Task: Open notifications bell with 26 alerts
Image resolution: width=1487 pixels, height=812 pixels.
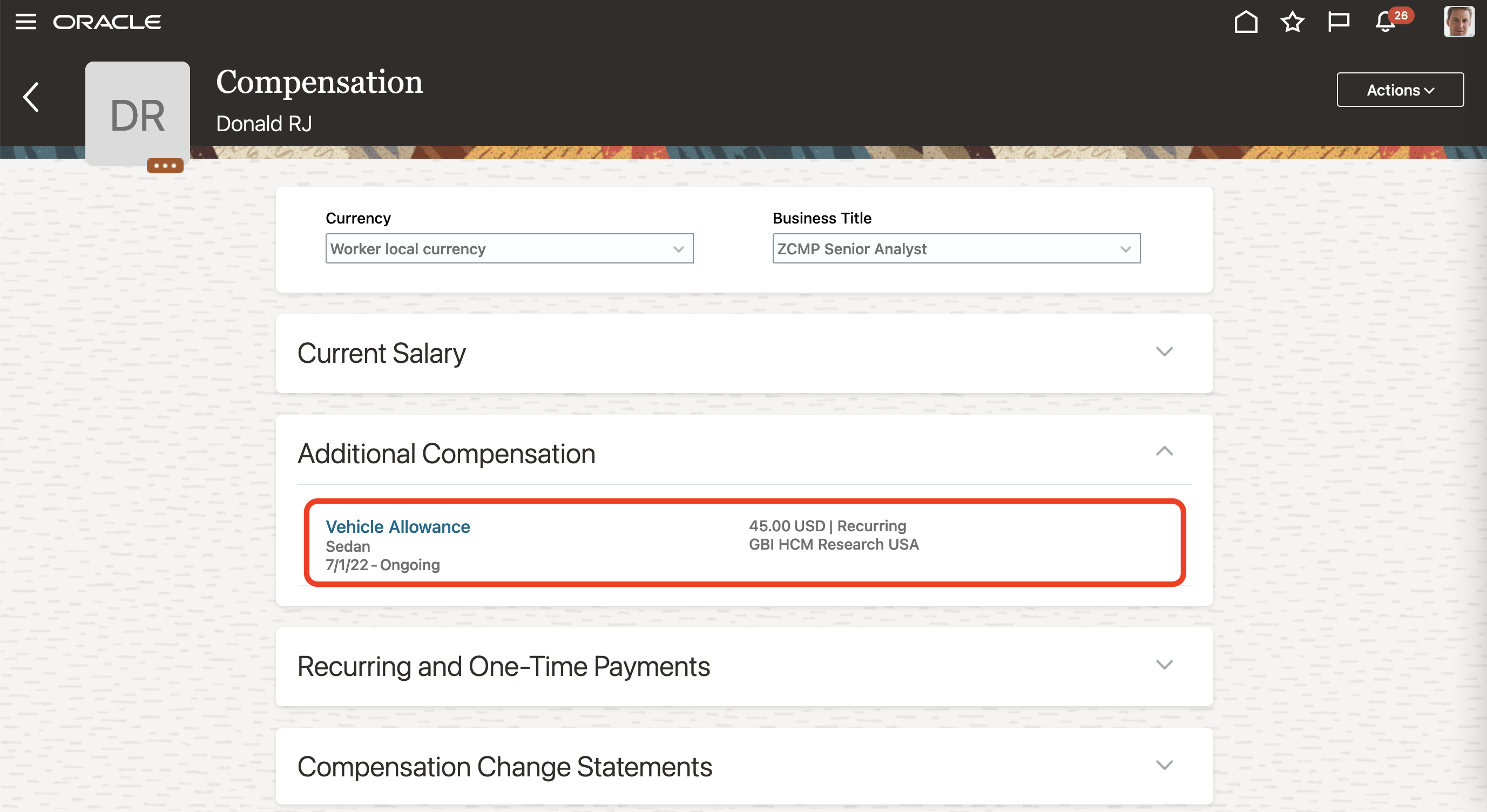Action: coord(1385,22)
